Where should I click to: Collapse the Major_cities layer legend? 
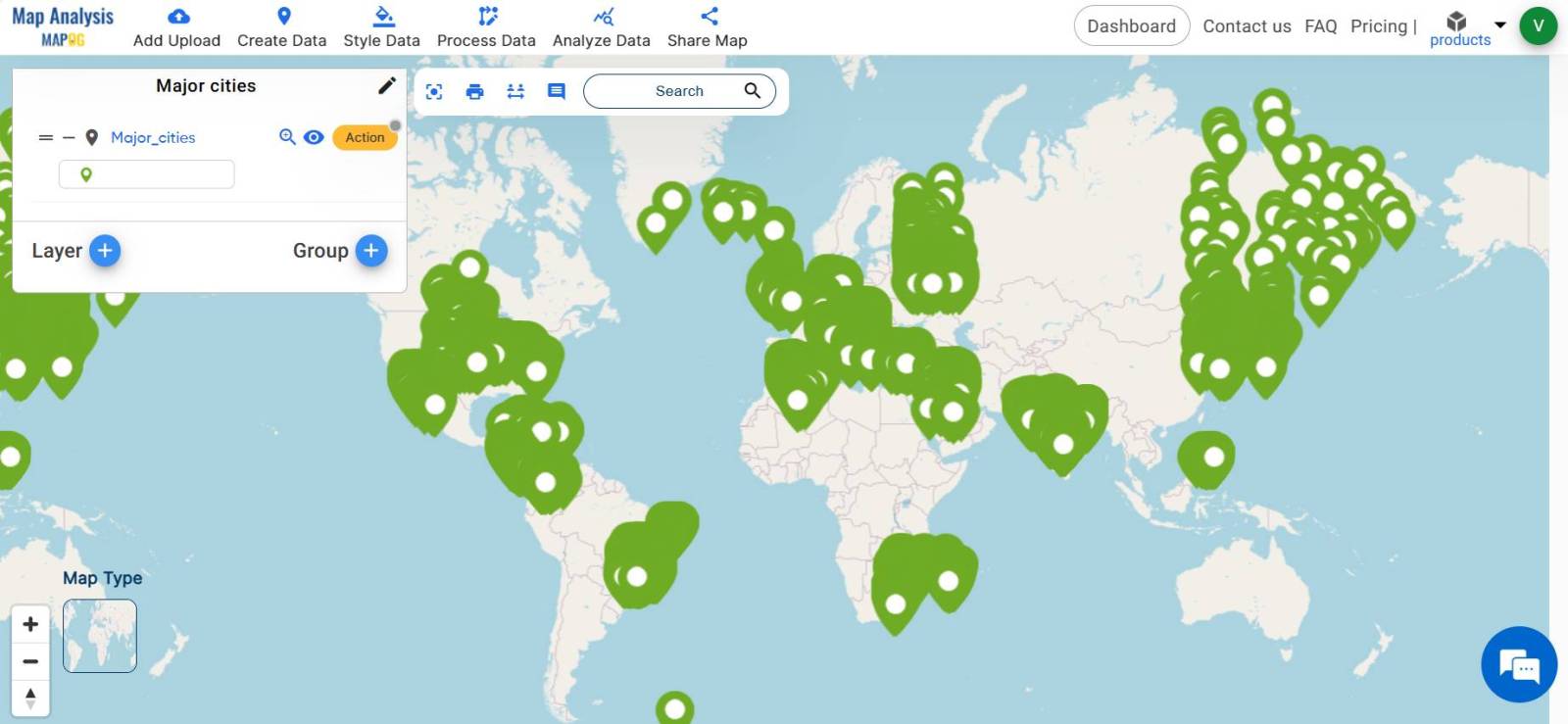click(x=69, y=138)
